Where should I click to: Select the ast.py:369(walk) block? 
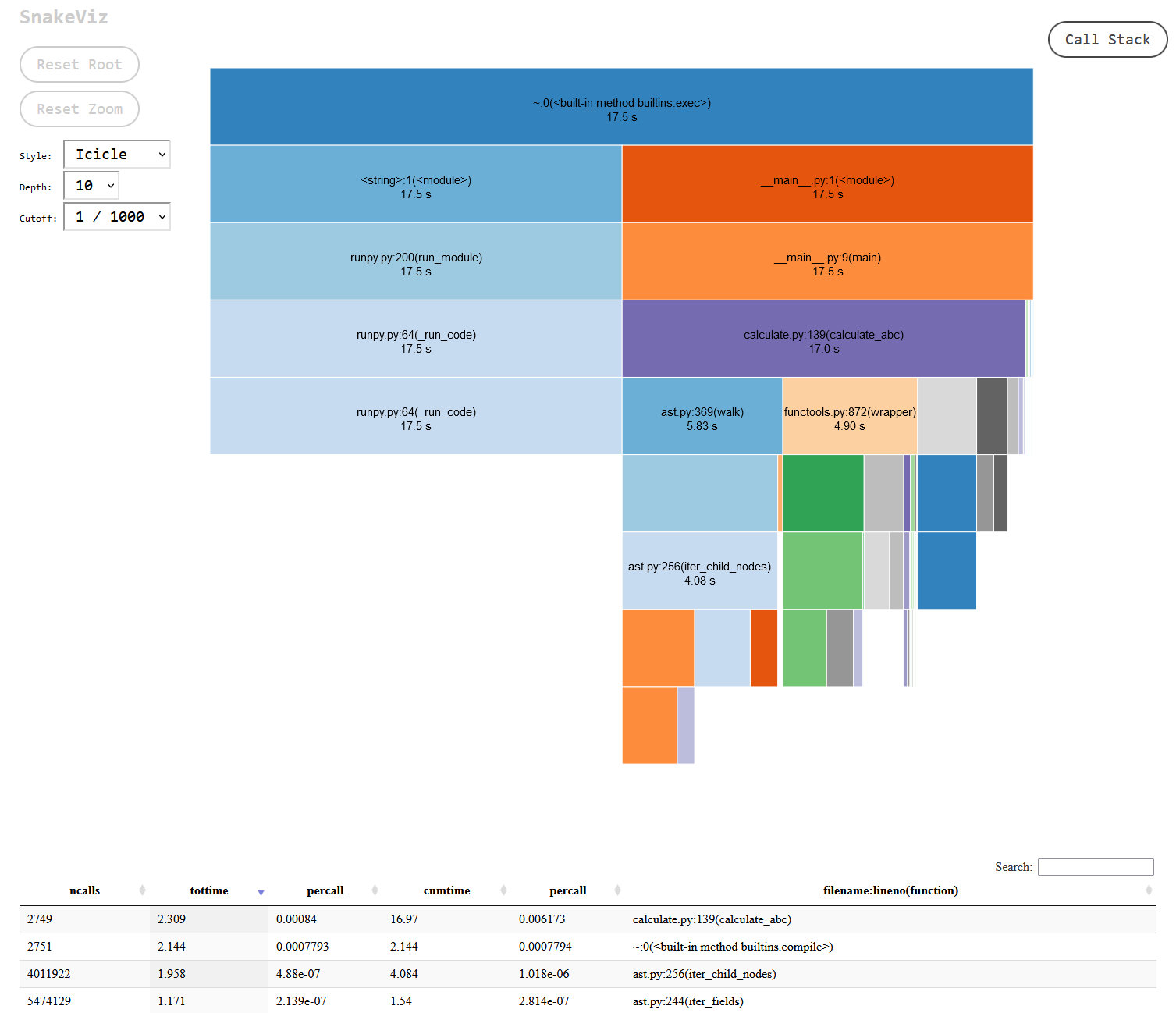pos(702,416)
